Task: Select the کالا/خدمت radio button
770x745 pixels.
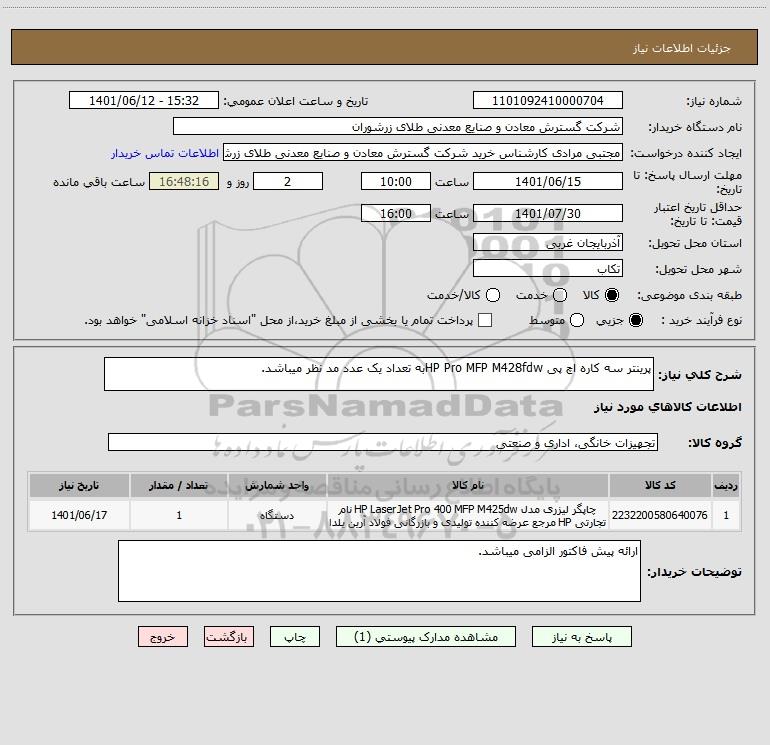Action: tap(493, 295)
